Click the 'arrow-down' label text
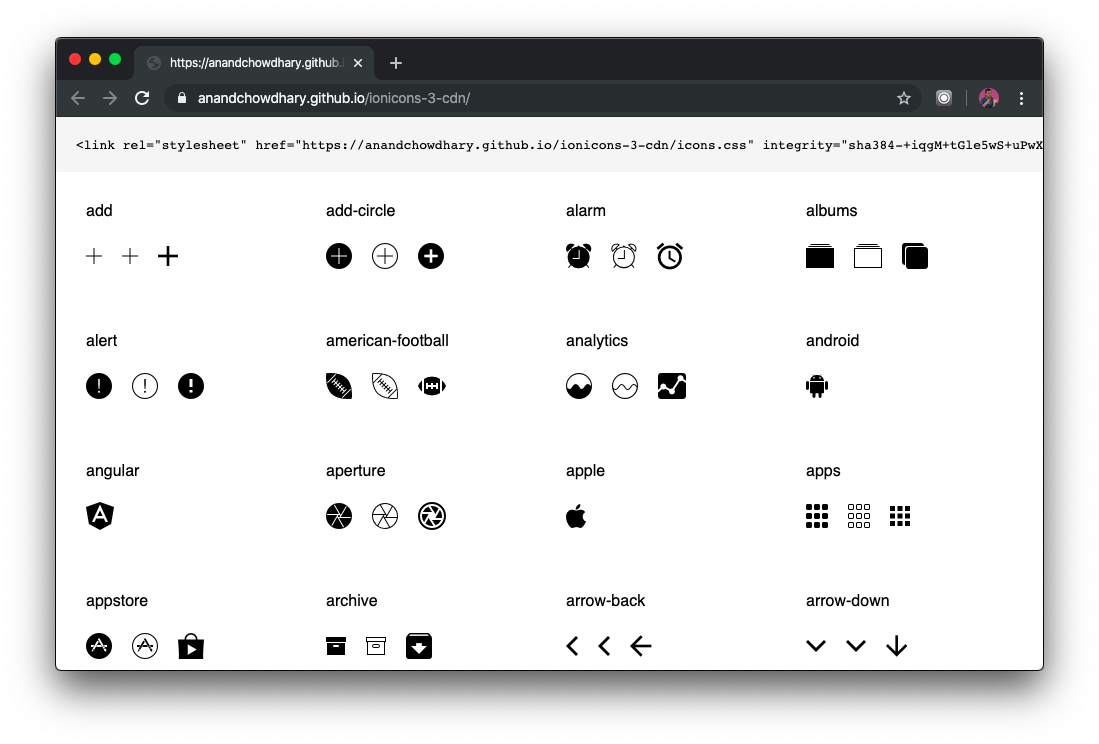 (x=847, y=601)
